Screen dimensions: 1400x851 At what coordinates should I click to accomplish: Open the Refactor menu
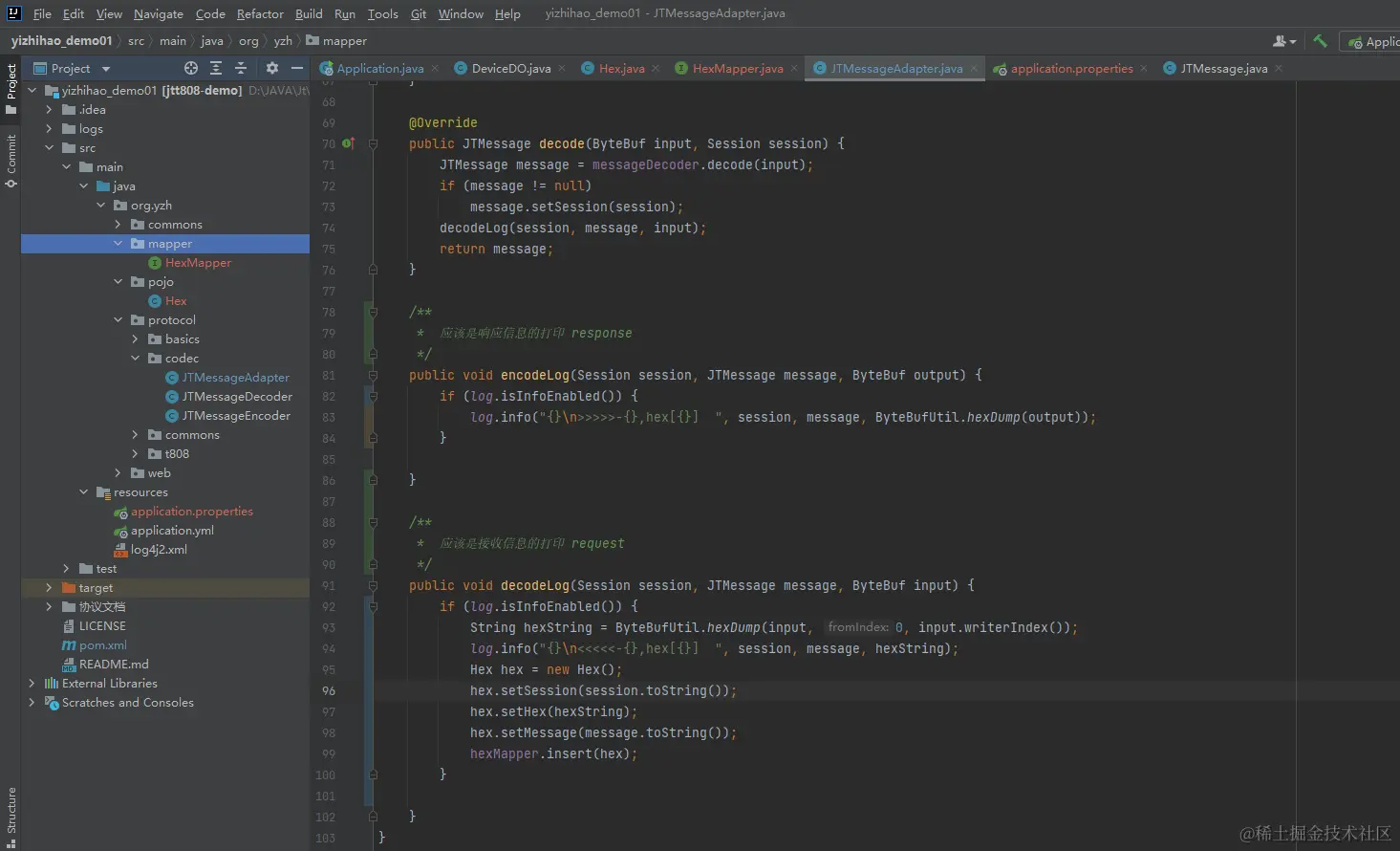click(260, 13)
